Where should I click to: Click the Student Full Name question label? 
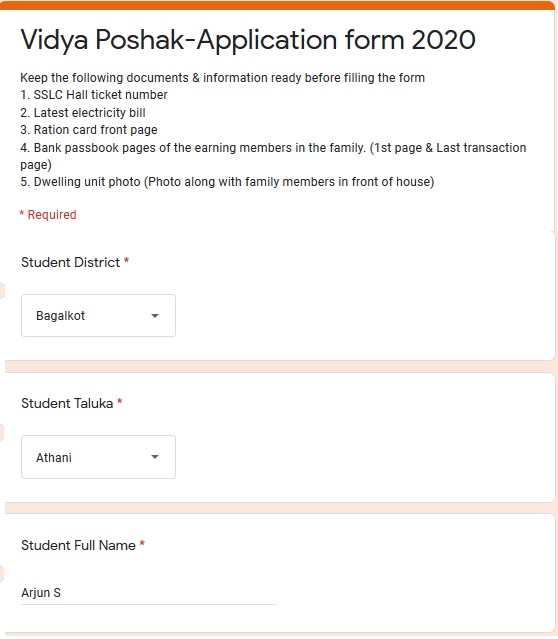[78, 545]
